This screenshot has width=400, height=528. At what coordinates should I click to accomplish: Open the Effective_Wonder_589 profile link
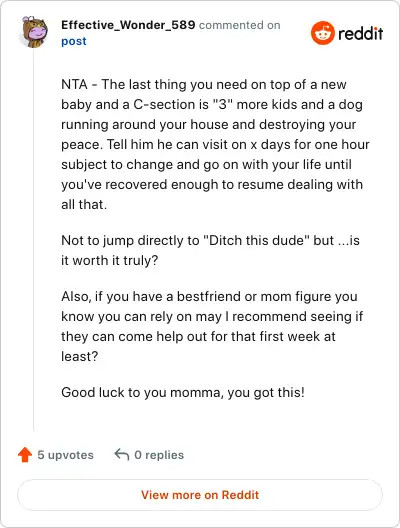click(x=128, y=25)
